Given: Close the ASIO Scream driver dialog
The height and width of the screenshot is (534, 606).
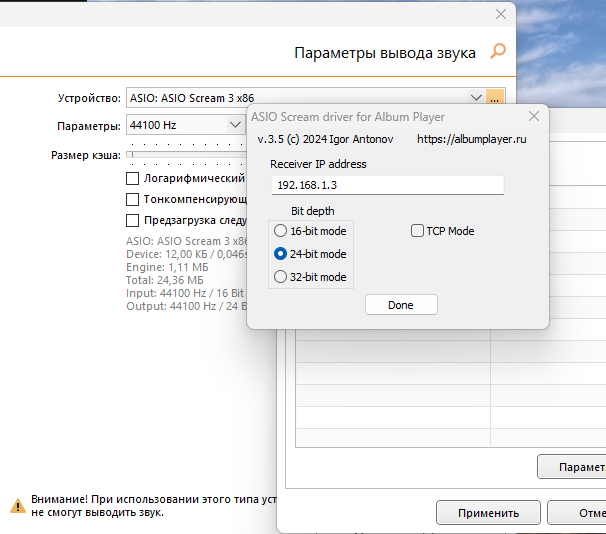Looking at the screenshot, I should point(533,117).
